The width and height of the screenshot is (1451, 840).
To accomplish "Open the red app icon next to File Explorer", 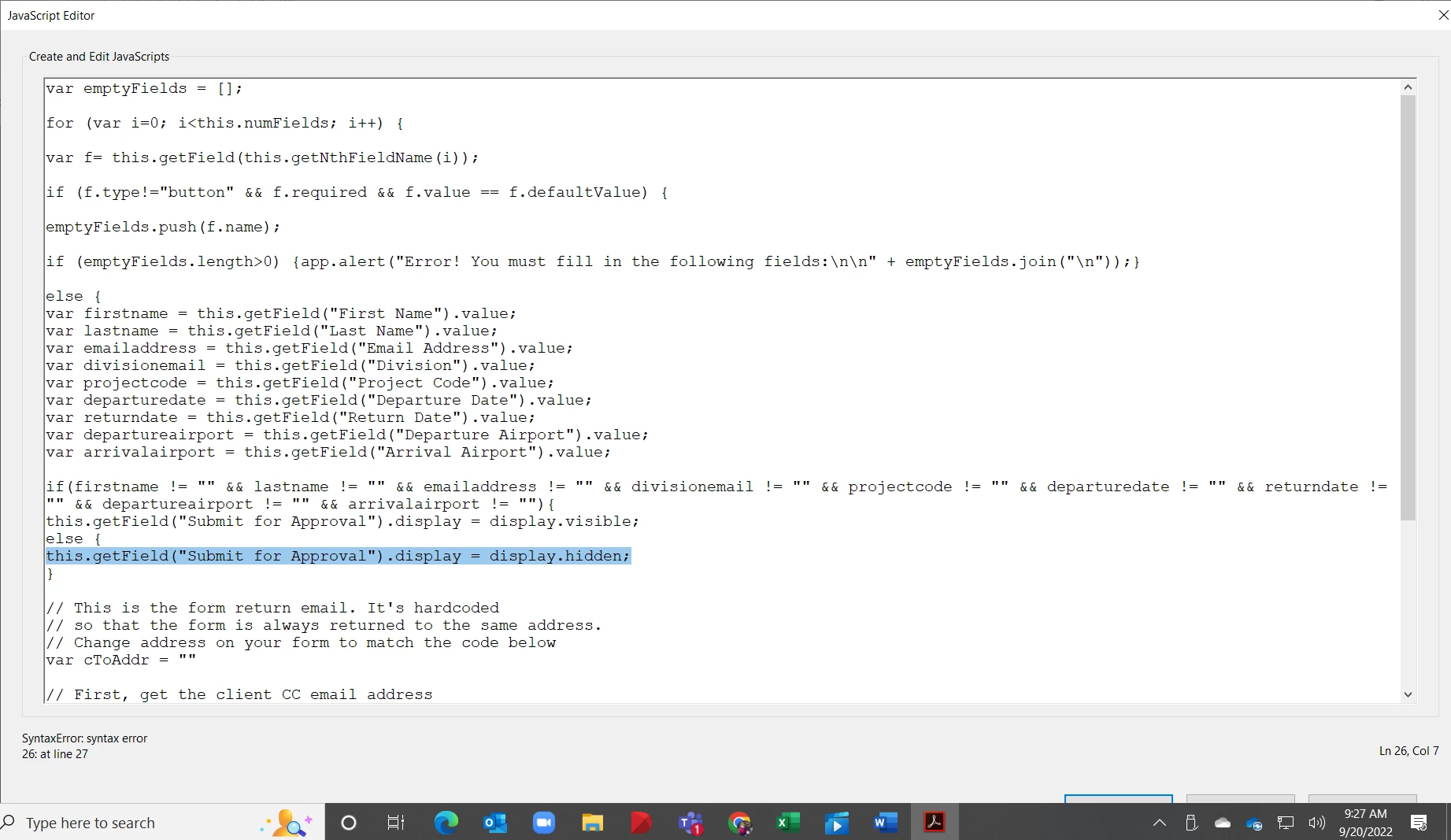I will point(642,823).
